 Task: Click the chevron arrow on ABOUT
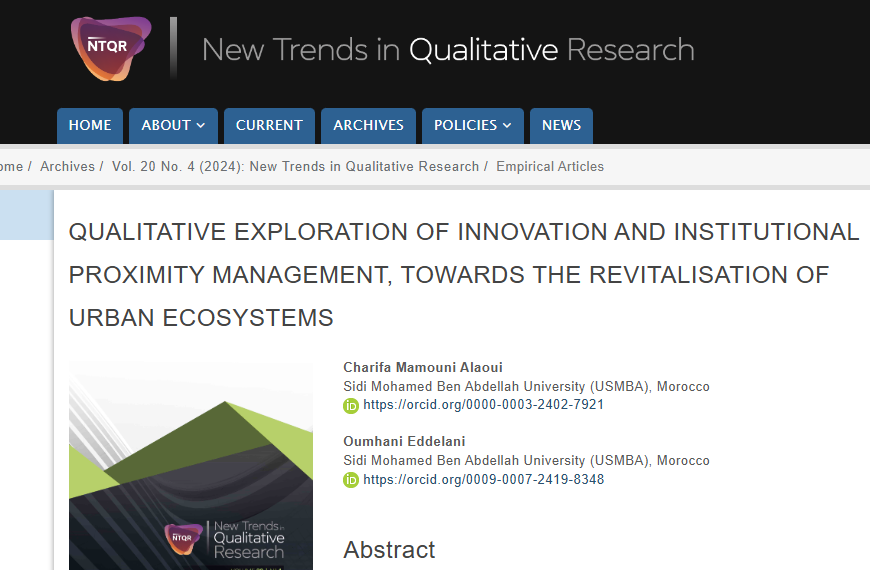point(200,126)
